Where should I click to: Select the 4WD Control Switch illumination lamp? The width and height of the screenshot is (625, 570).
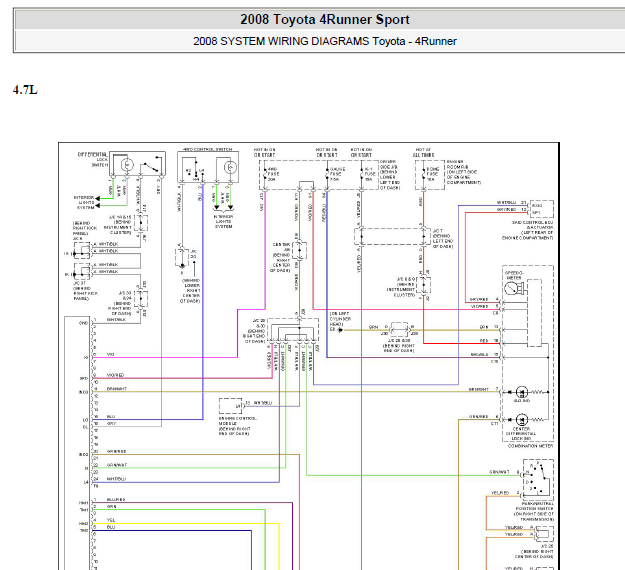[x=230, y=167]
